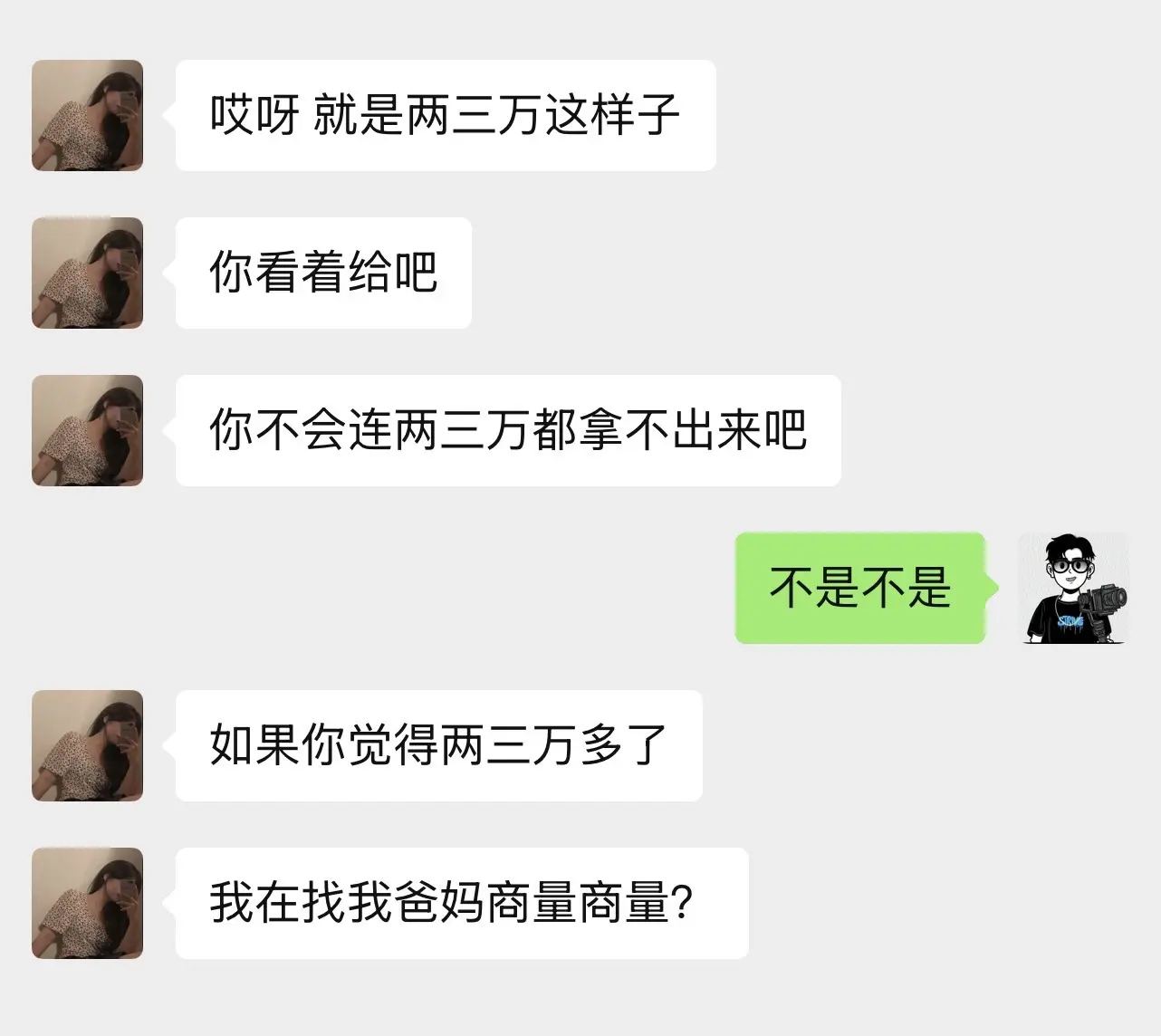The image size is (1161, 1036).
Task: Click the message '我在找我爸妈商量商量?'
Action: [462, 903]
